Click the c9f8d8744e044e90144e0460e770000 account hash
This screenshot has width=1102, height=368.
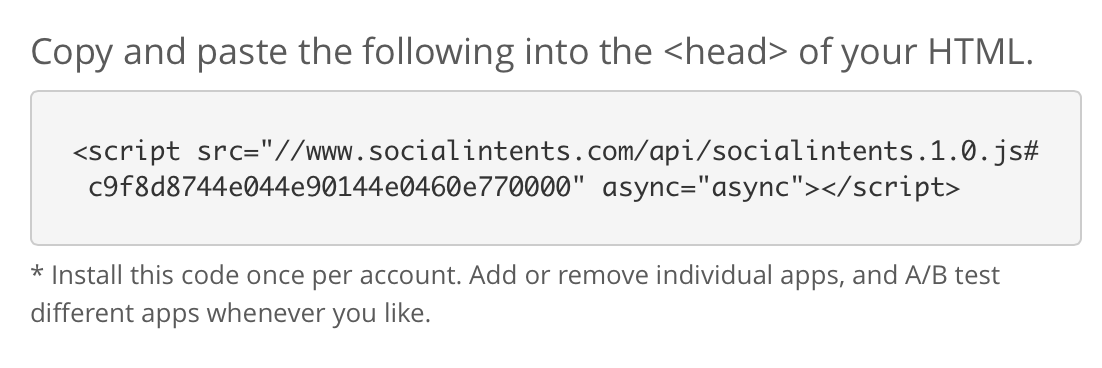pyautogui.click(x=330, y=187)
